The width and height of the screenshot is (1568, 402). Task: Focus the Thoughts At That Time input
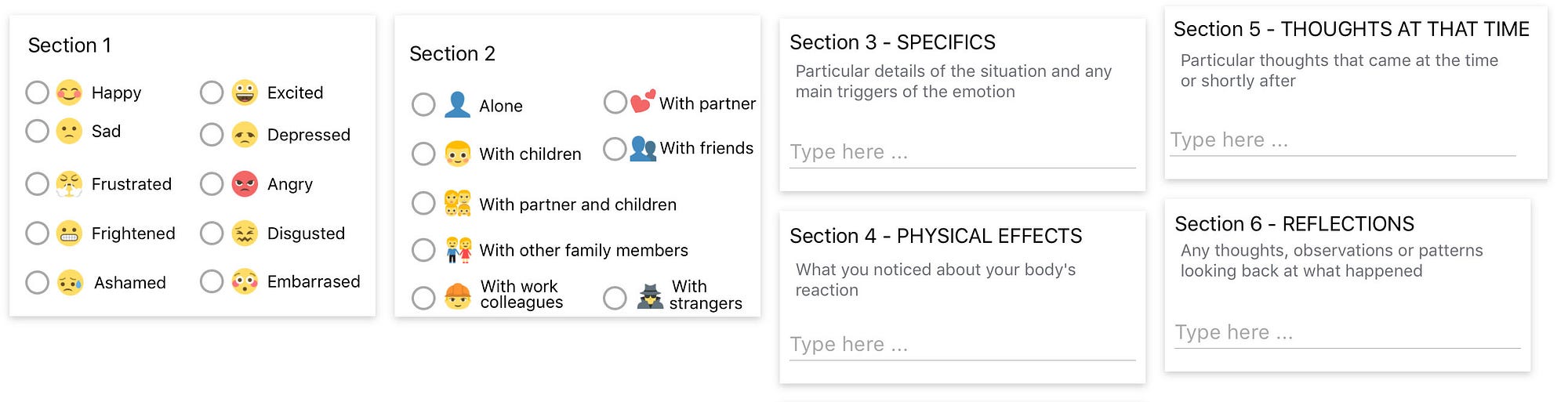point(1343,140)
